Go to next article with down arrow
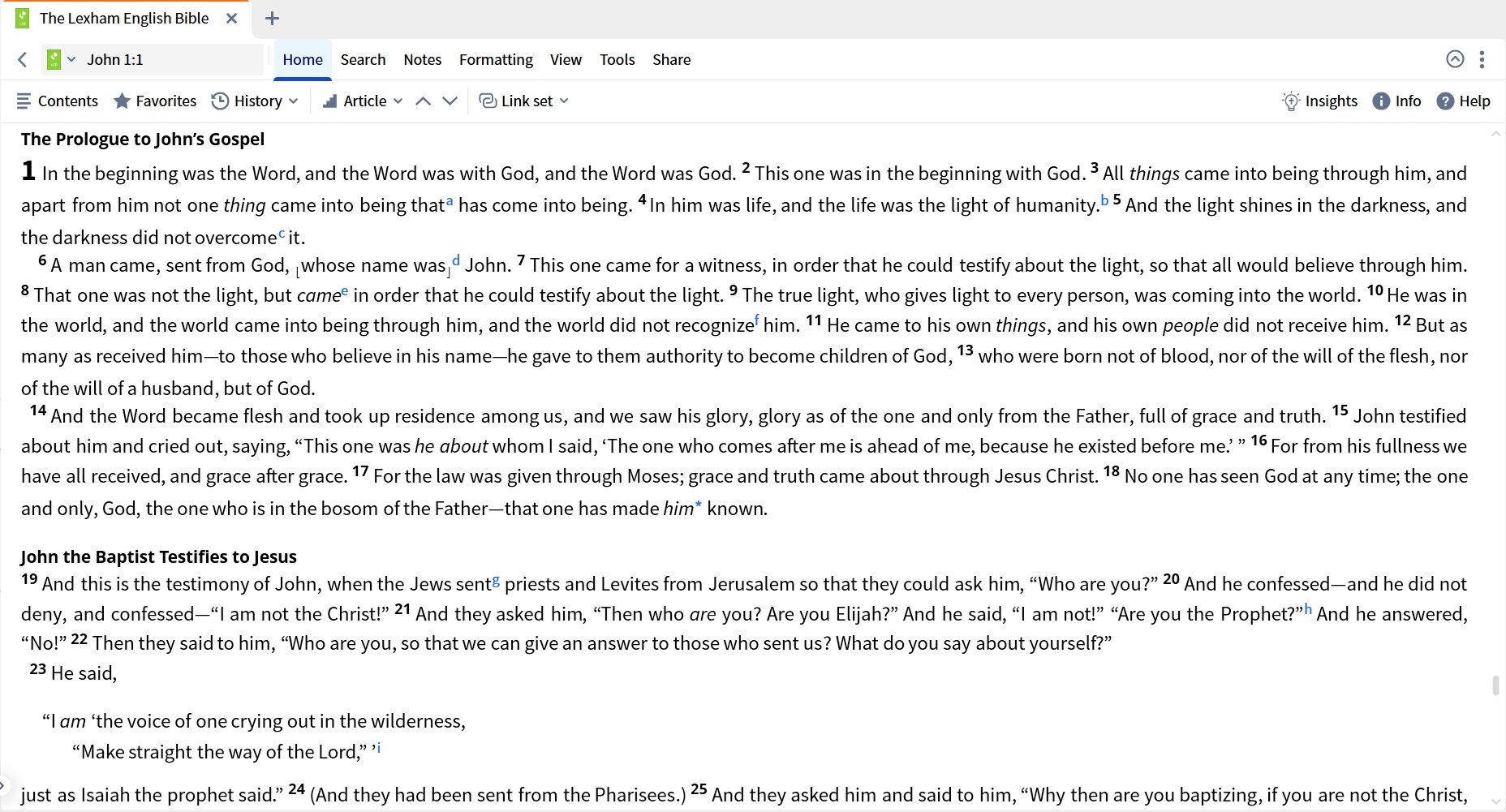This screenshot has height=812, width=1506. point(450,101)
